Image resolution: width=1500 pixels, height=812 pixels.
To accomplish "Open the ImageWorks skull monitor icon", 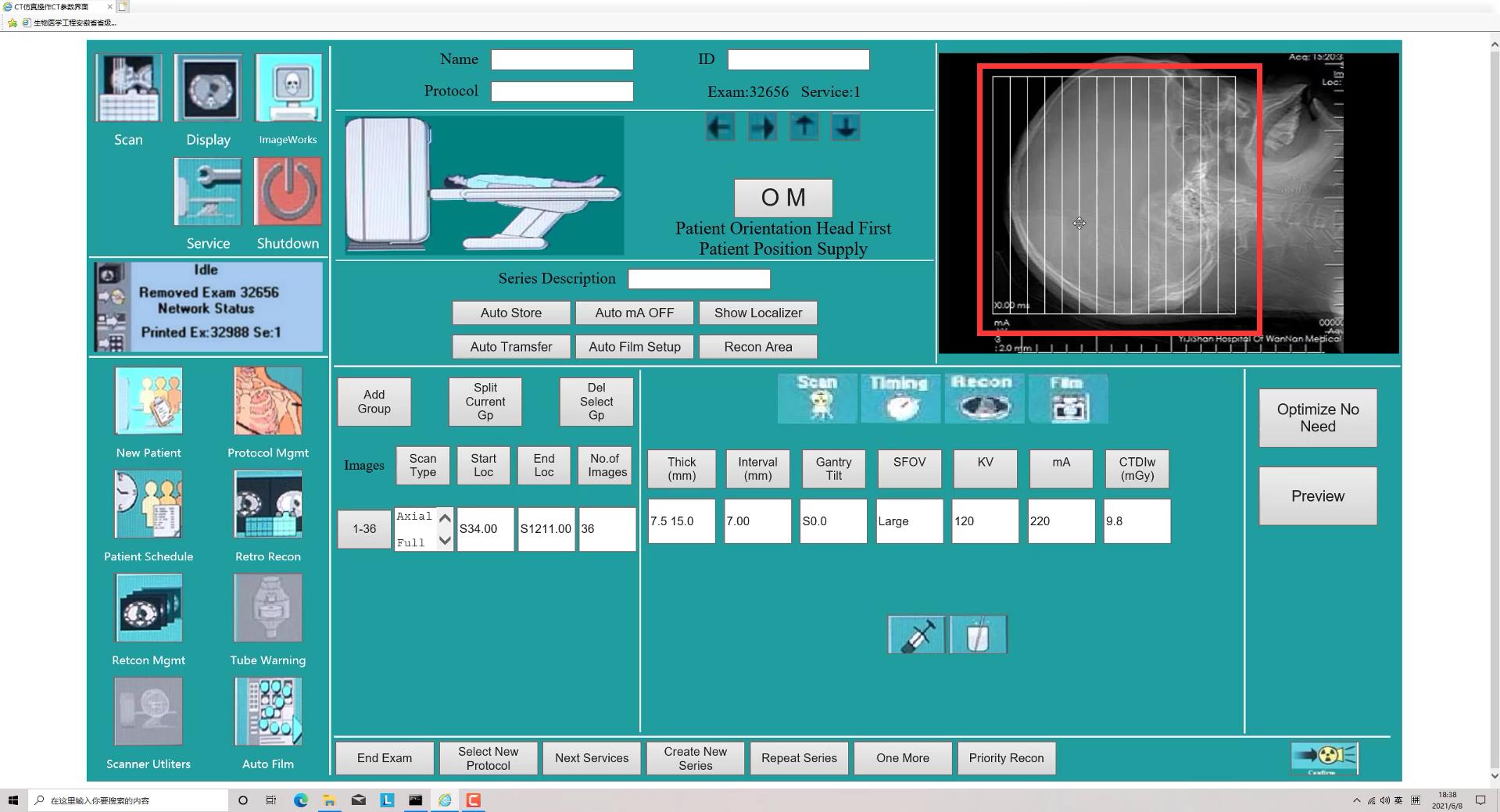I will click(x=288, y=88).
